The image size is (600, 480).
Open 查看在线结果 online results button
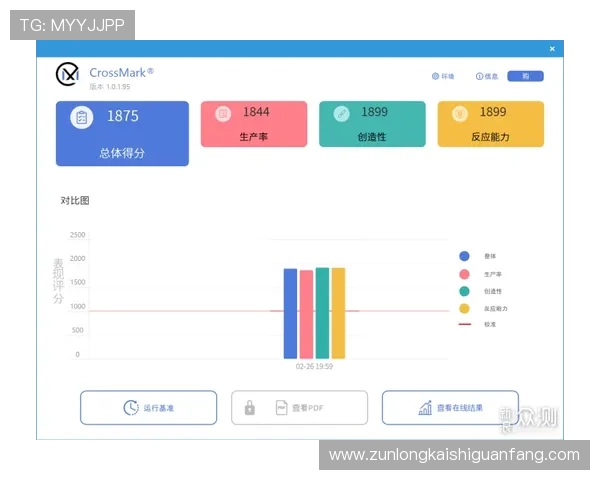click(x=450, y=408)
